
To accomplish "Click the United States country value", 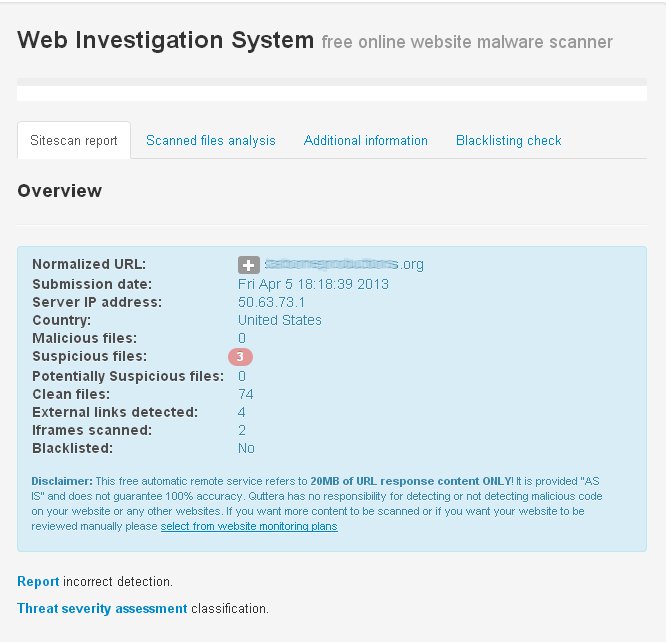I will pos(280,320).
